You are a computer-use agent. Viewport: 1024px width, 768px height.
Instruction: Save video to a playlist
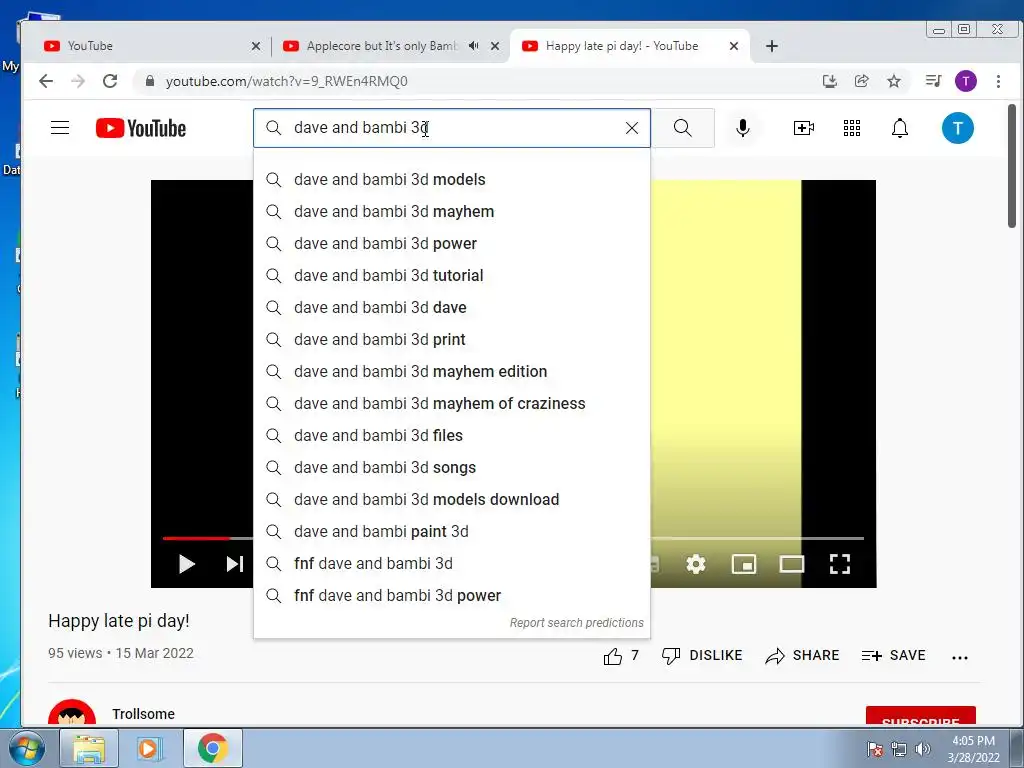pyautogui.click(x=893, y=656)
